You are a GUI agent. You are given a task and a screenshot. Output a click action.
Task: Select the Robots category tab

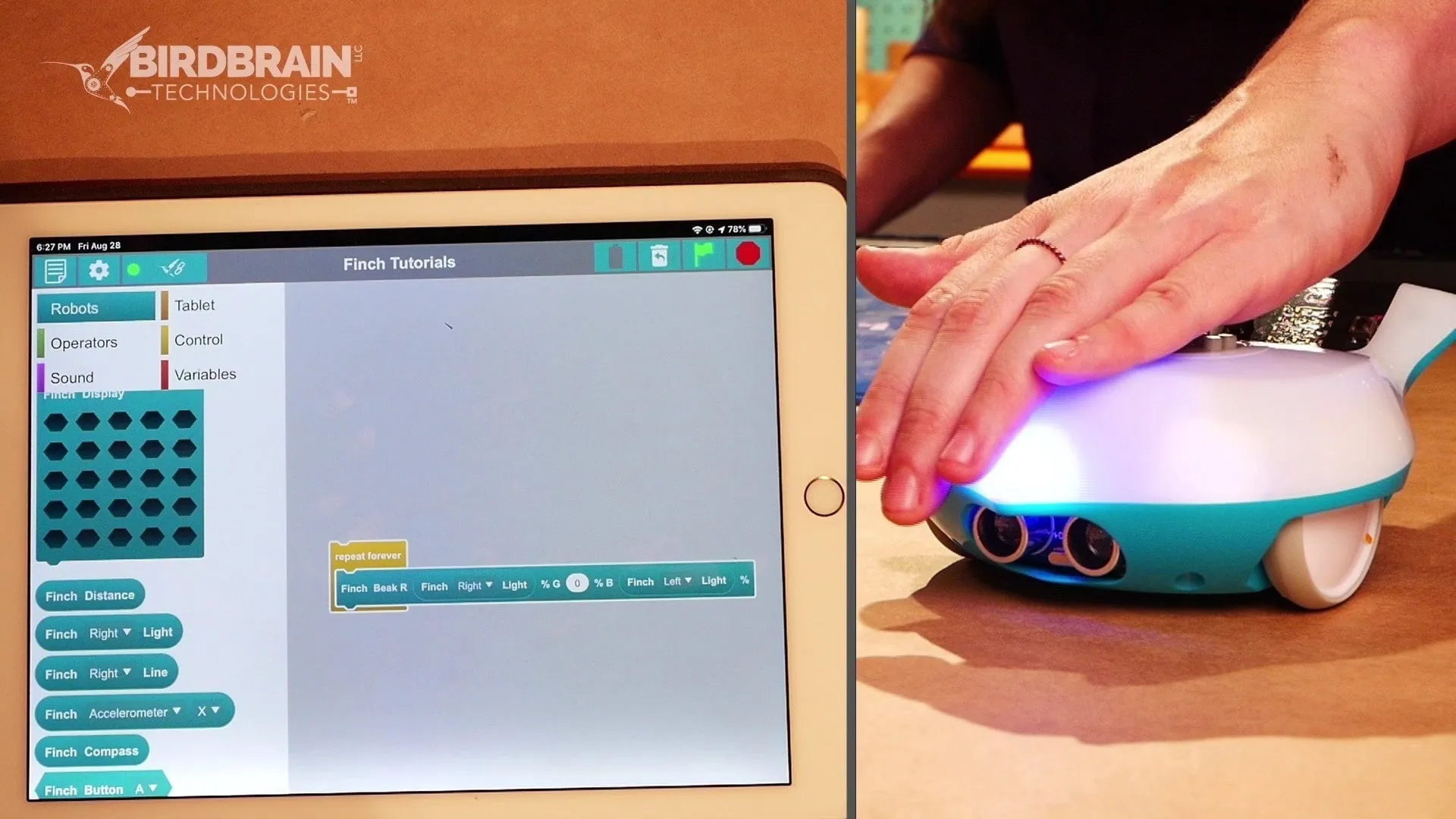[75, 307]
